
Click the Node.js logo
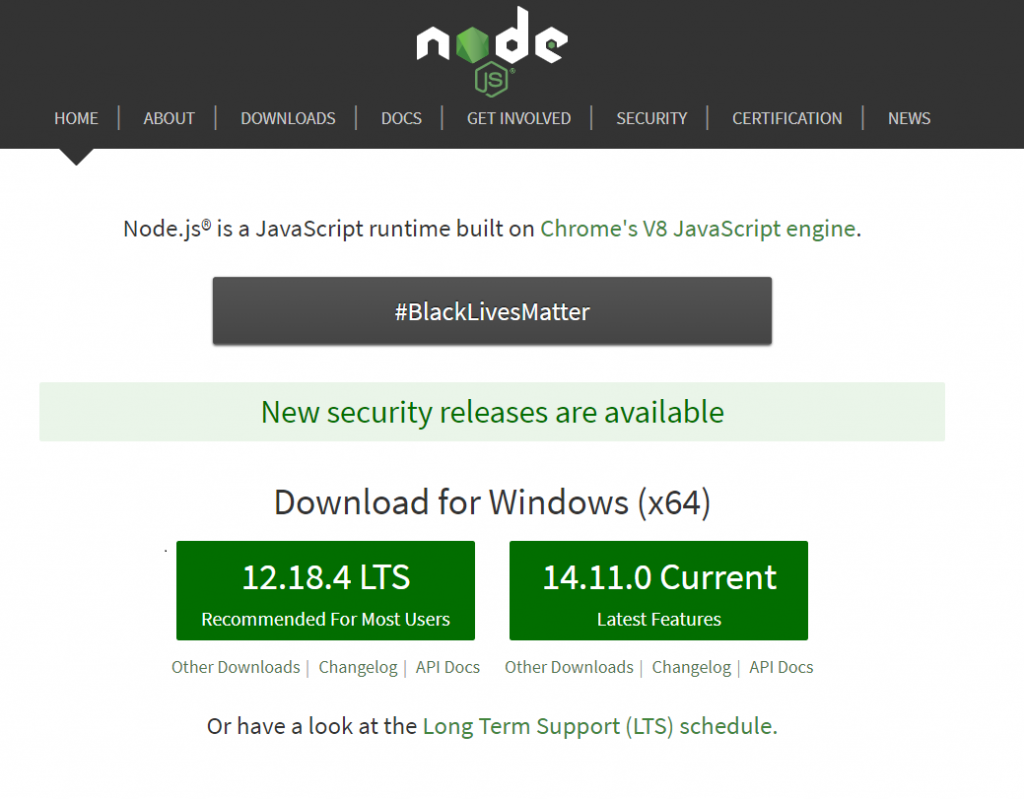tap(491, 48)
